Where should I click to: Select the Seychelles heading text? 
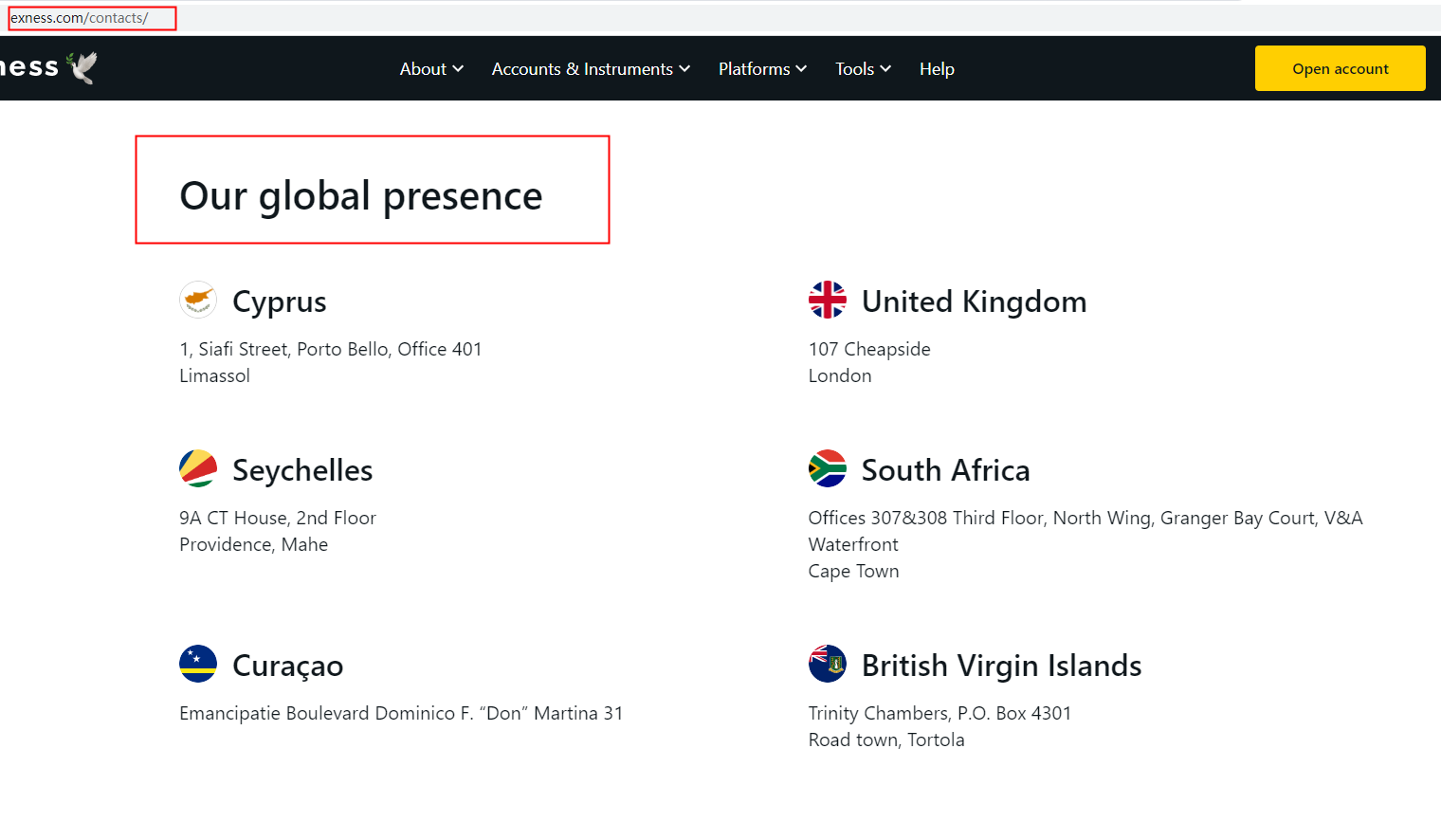pyautogui.click(x=302, y=470)
